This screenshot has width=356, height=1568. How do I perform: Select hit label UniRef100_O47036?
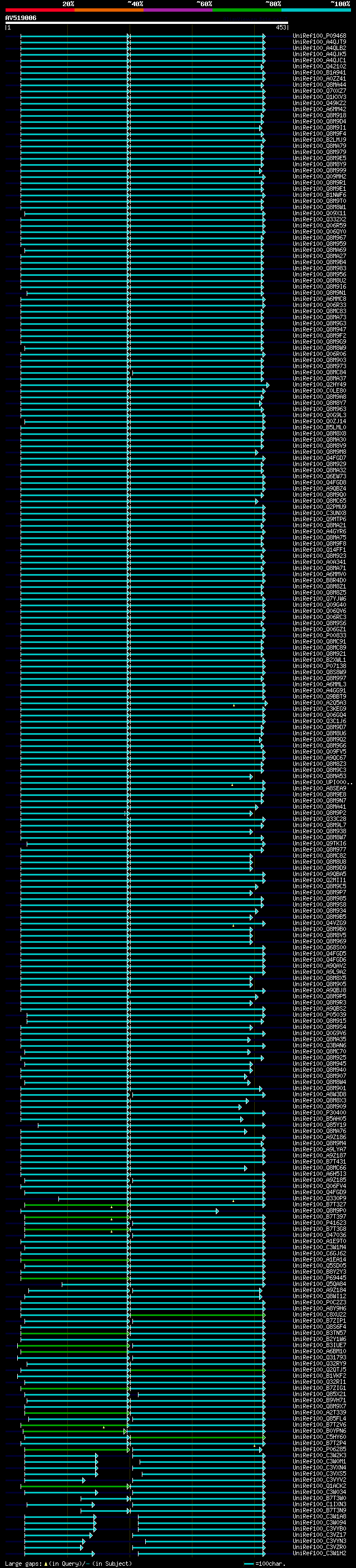pos(319,1235)
